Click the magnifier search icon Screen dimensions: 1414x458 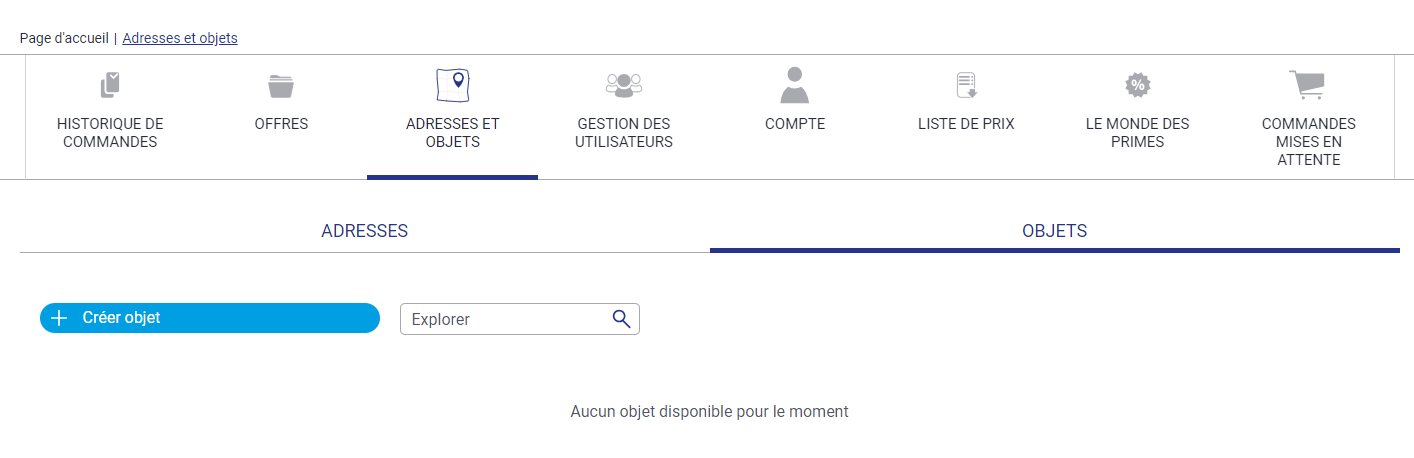621,319
